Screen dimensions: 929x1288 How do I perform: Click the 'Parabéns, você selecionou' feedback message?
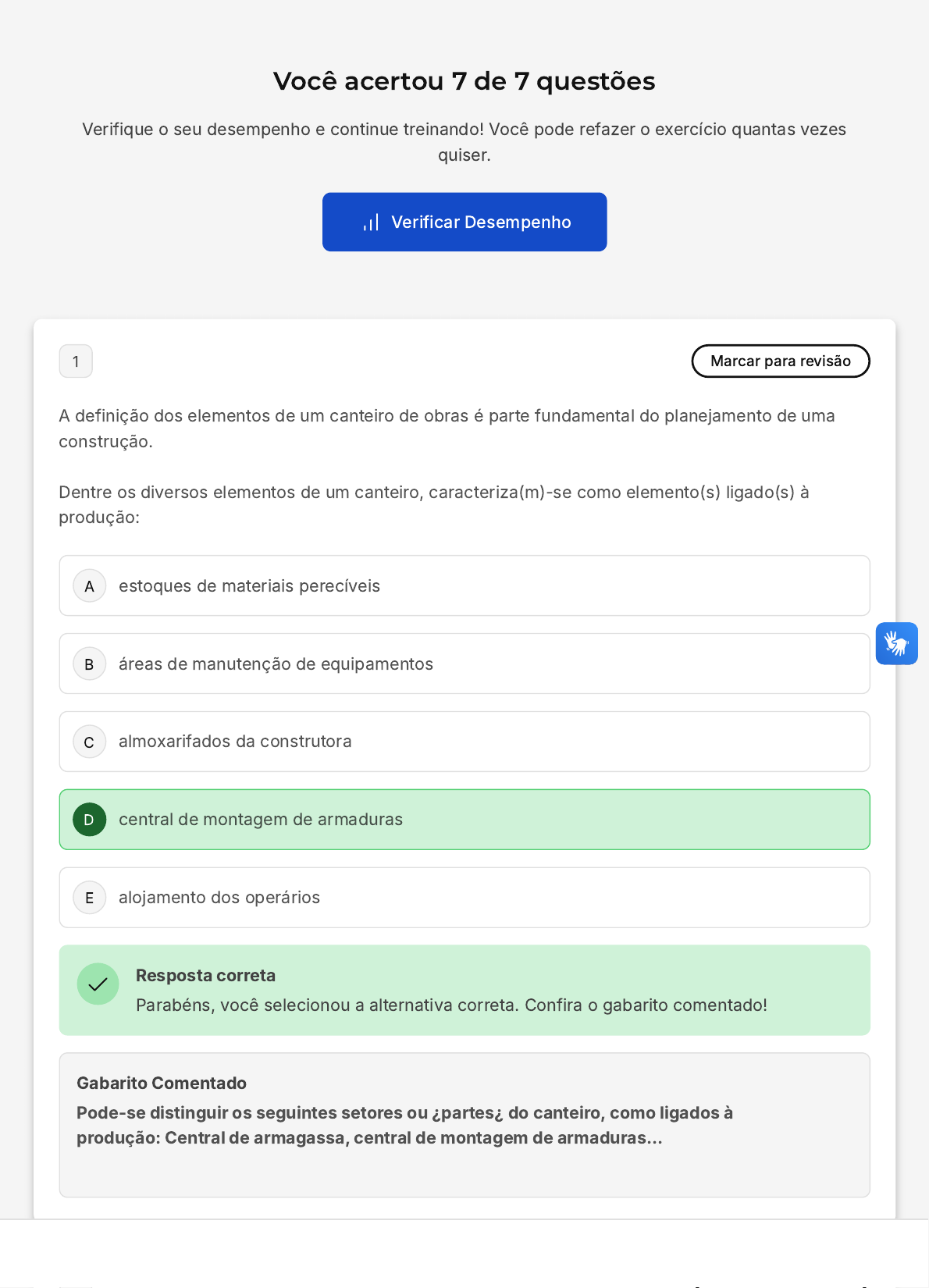[328, 1005]
